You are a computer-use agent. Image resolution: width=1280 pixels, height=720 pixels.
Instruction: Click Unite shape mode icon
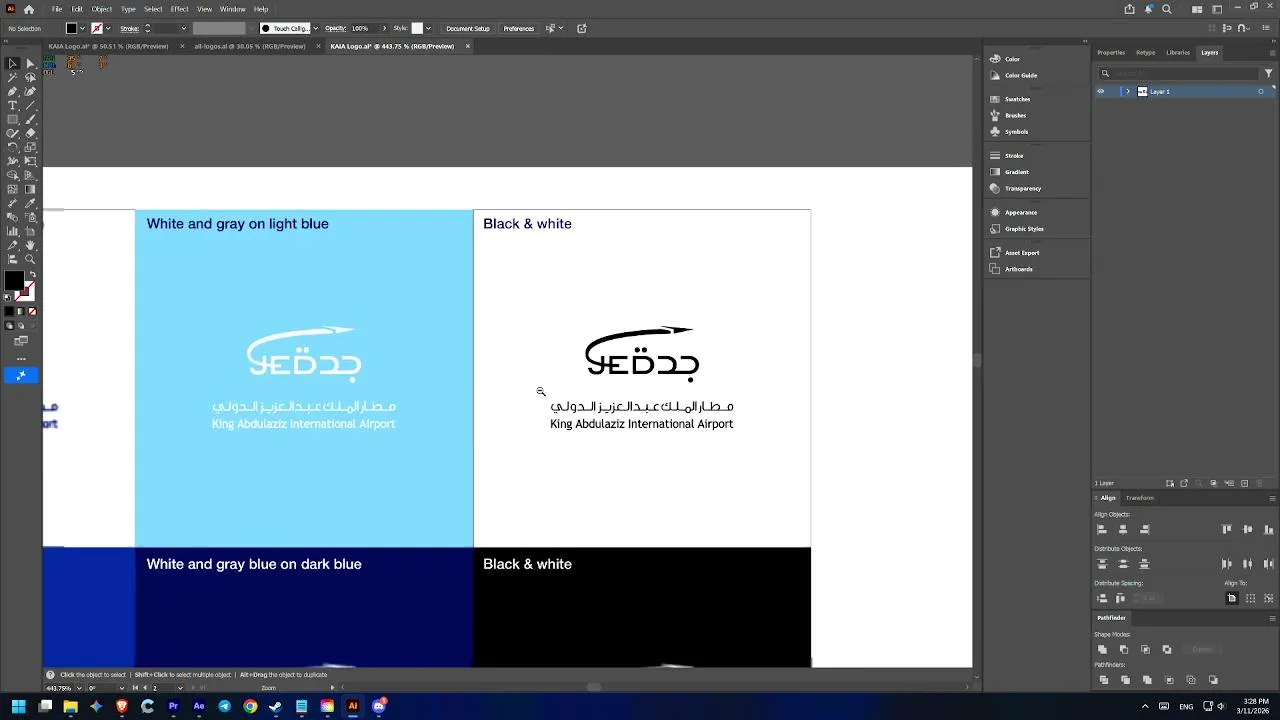click(1102, 650)
